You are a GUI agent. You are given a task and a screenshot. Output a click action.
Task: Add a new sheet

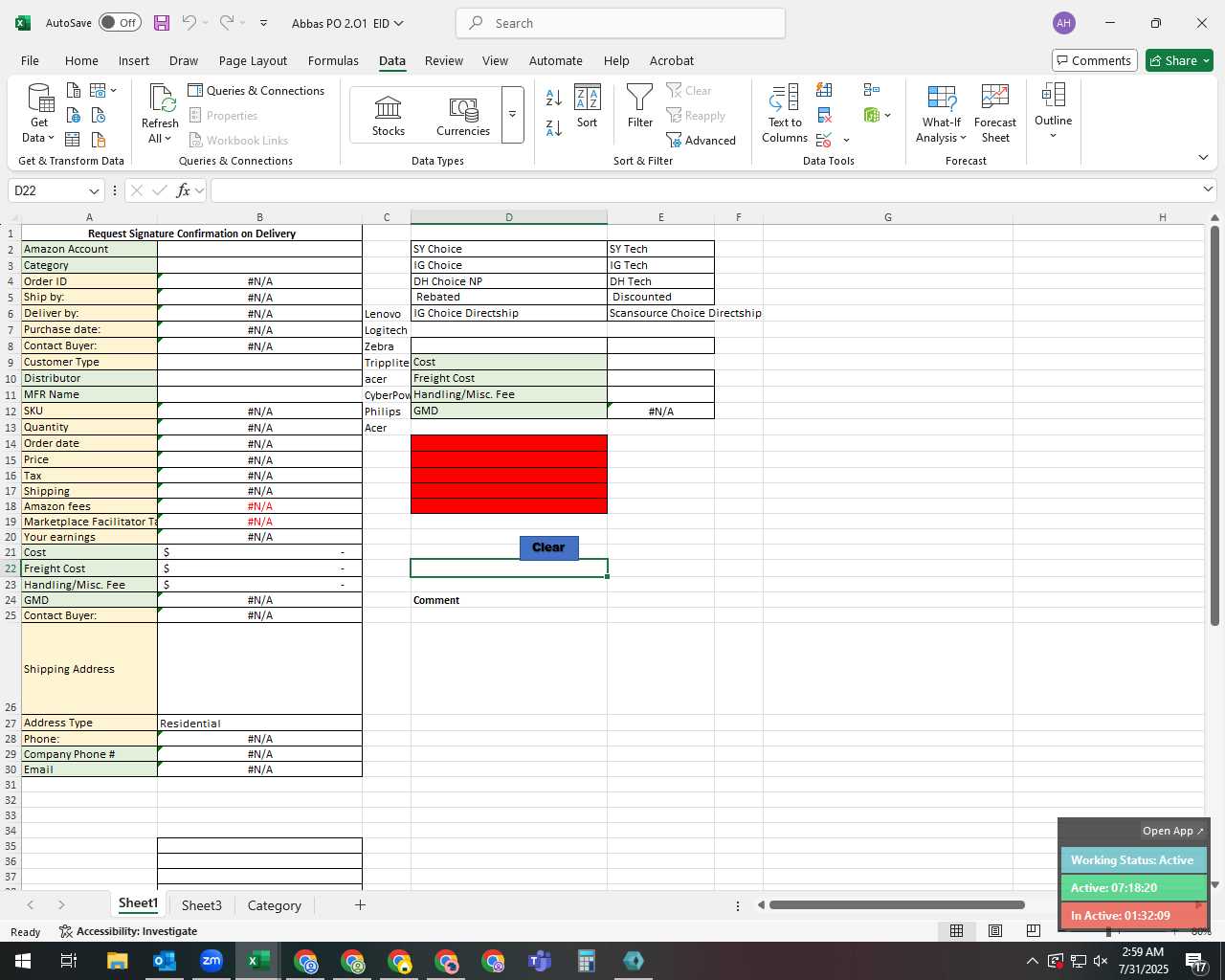point(360,904)
